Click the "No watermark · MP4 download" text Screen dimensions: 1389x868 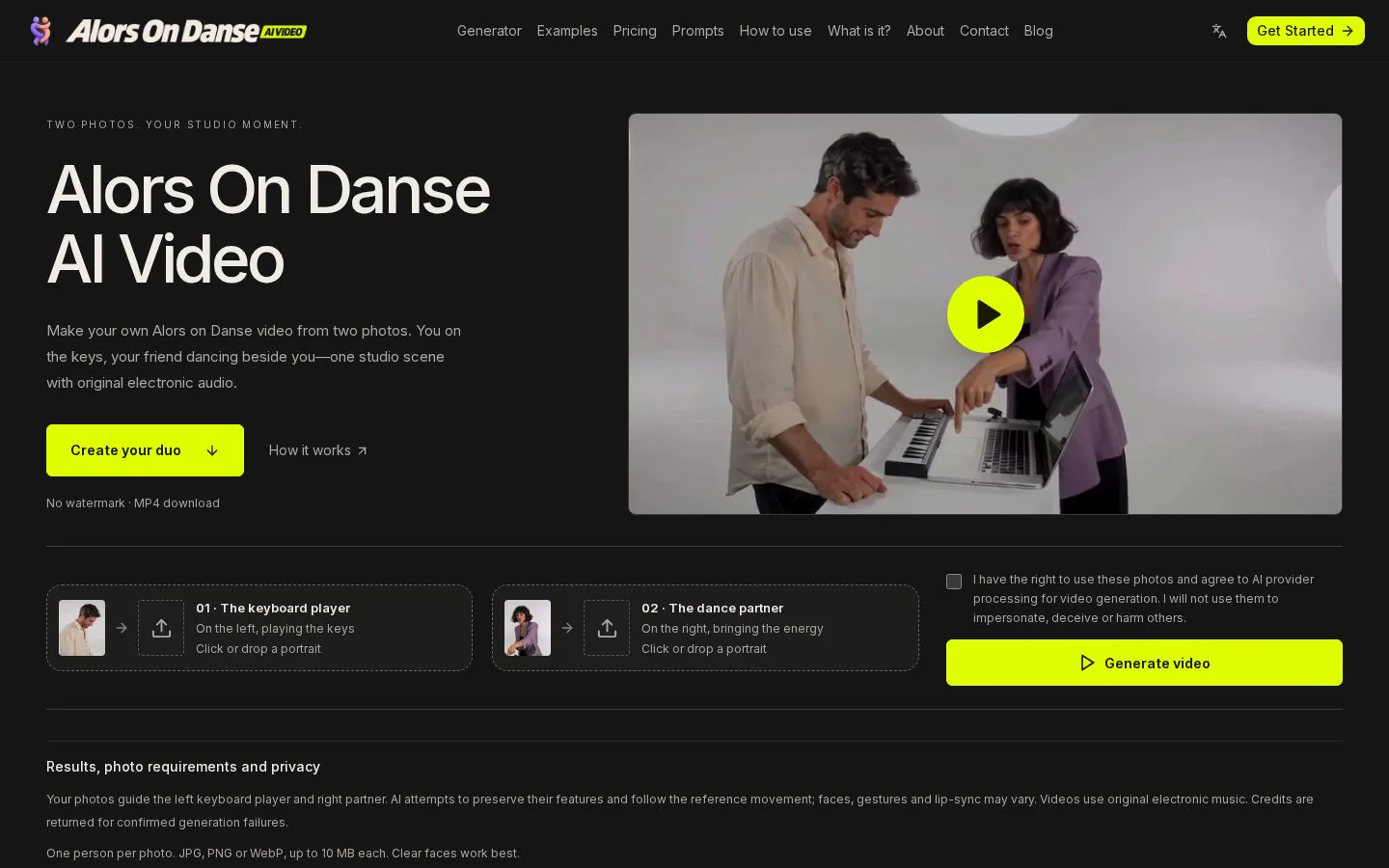pyautogui.click(x=133, y=503)
